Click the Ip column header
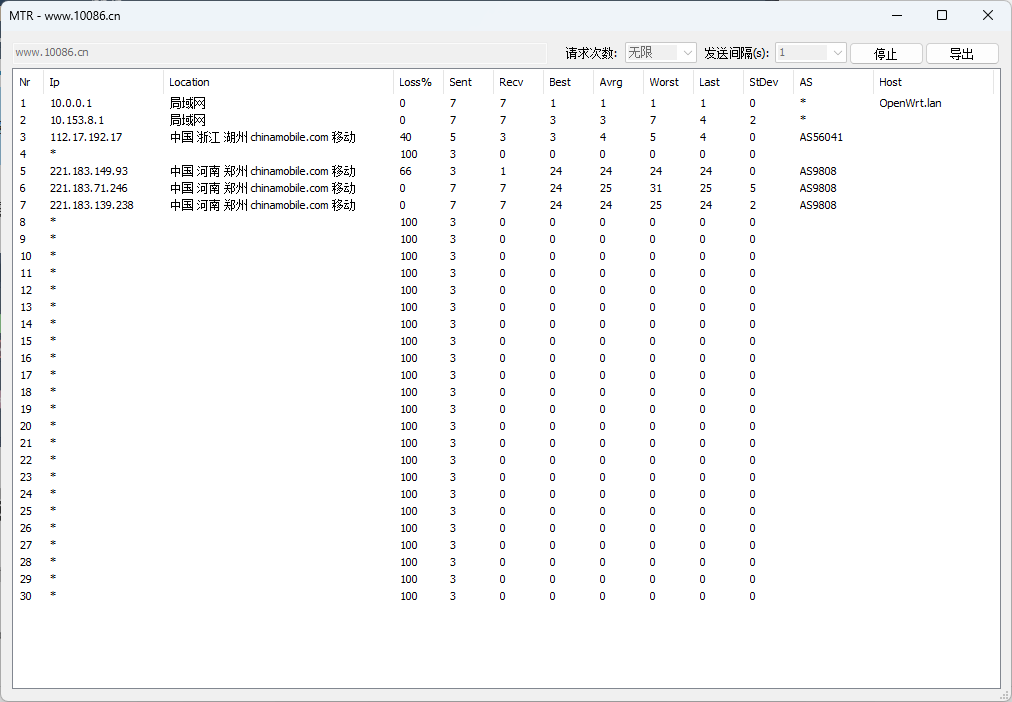The height and width of the screenshot is (702, 1012). tap(56, 82)
